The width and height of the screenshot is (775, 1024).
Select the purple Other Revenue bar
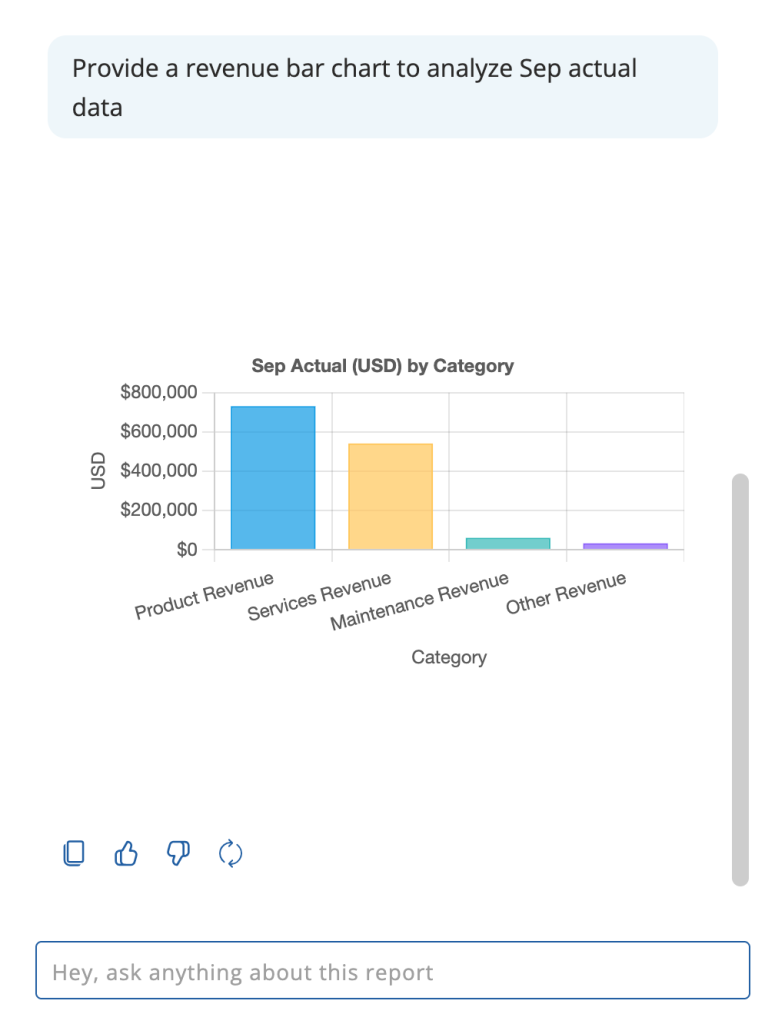pos(625,545)
